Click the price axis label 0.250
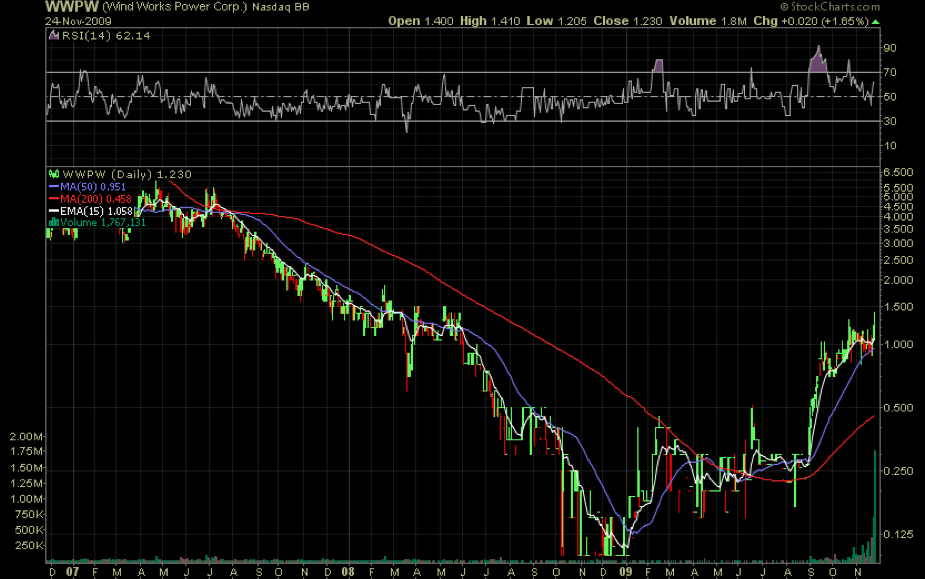The height and width of the screenshot is (579, 925). tap(898, 471)
